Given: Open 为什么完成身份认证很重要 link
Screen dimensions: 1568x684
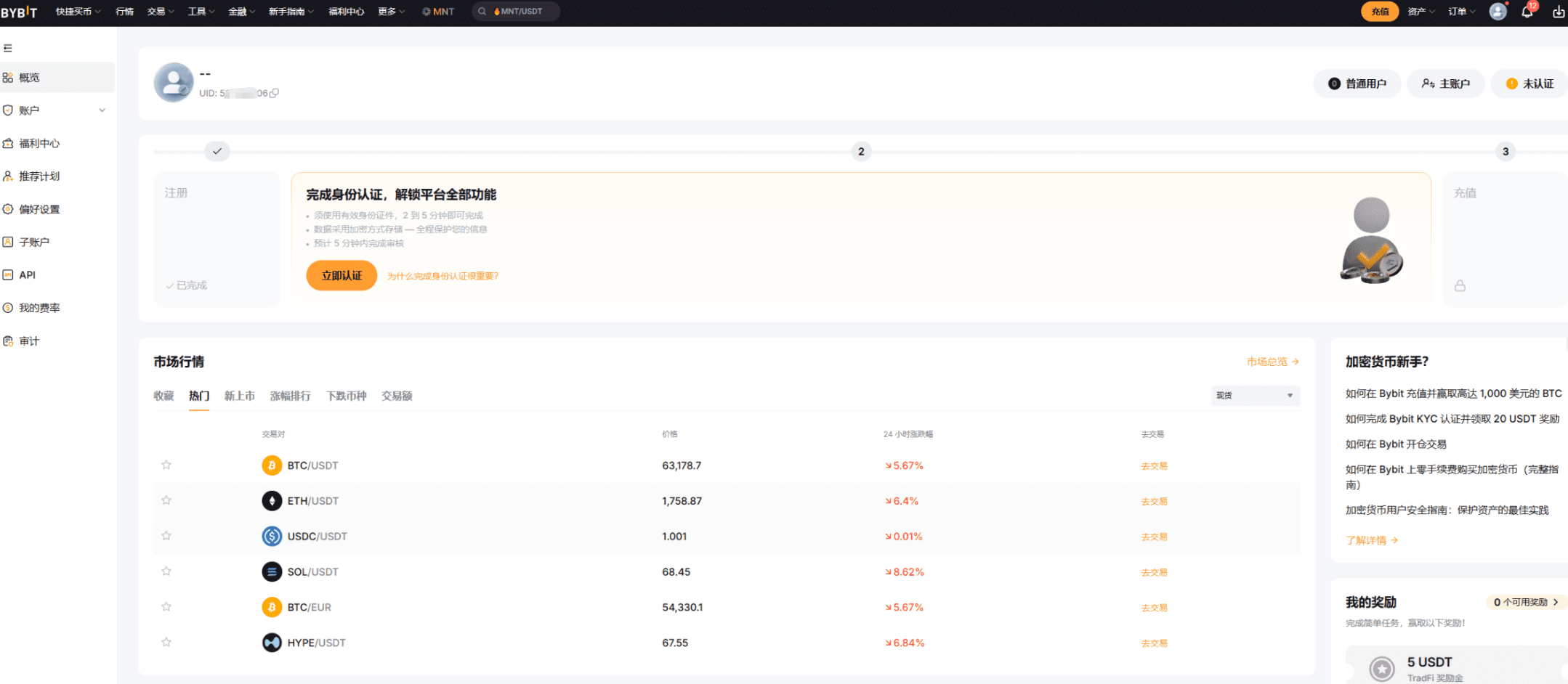Looking at the screenshot, I should coord(442,276).
